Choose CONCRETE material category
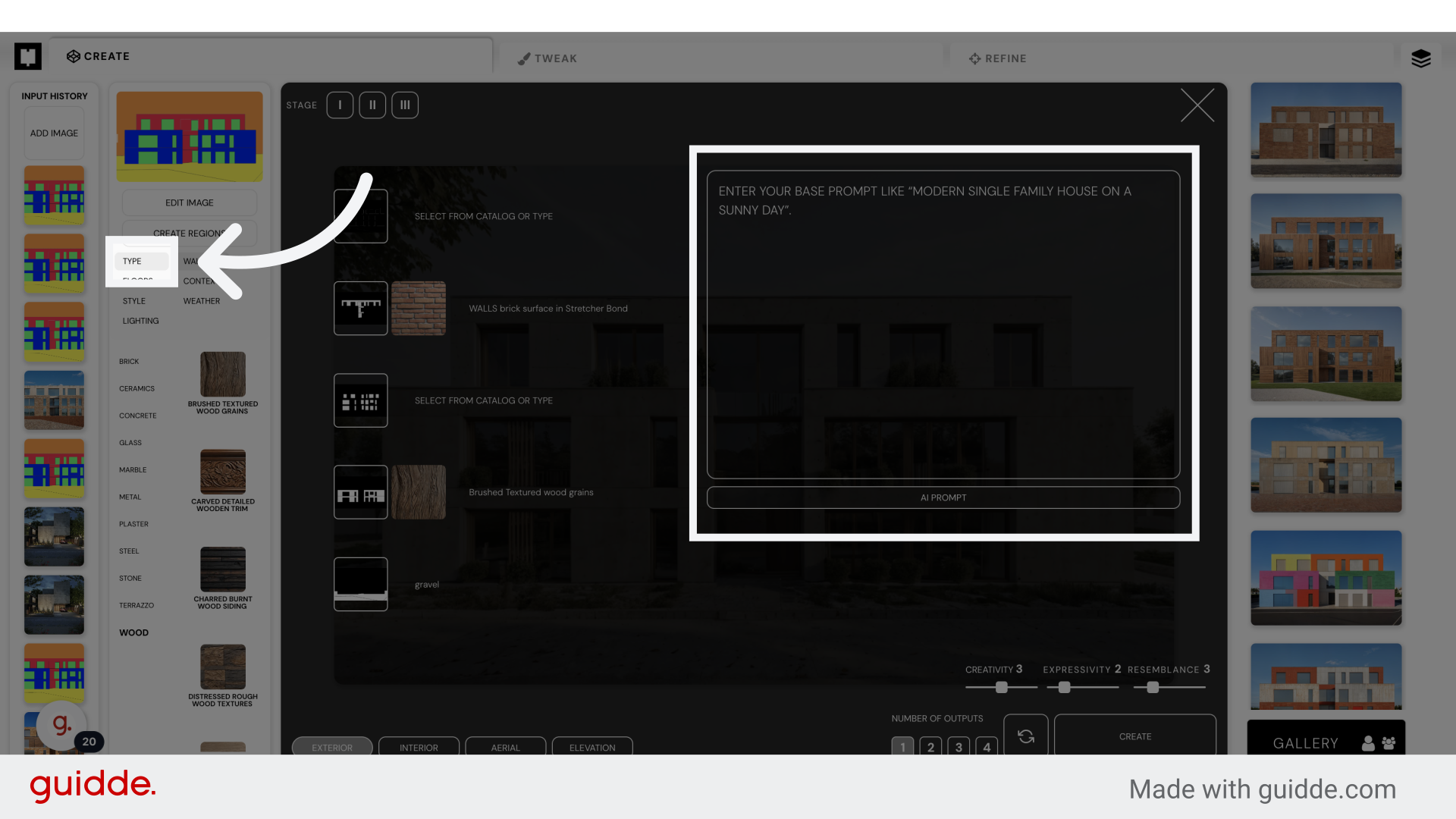Viewport: 1456px width, 819px height. click(x=137, y=416)
